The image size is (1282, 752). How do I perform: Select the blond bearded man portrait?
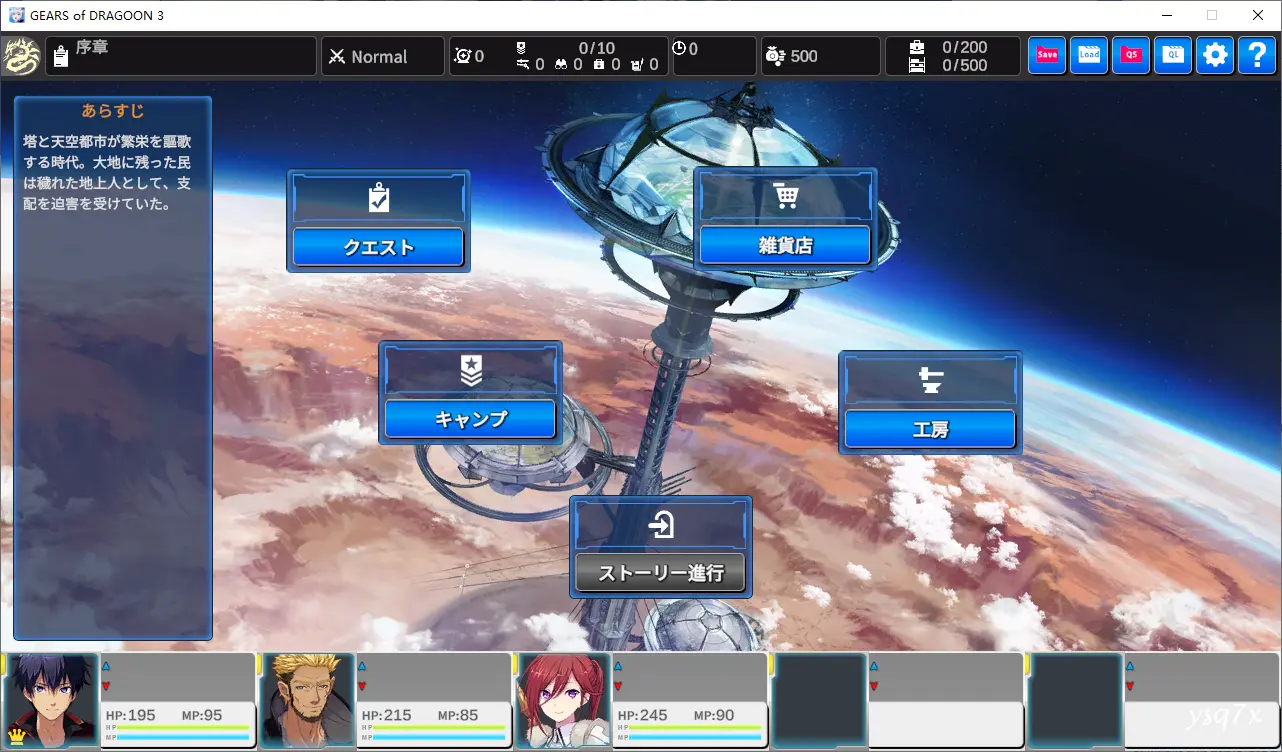(x=307, y=700)
